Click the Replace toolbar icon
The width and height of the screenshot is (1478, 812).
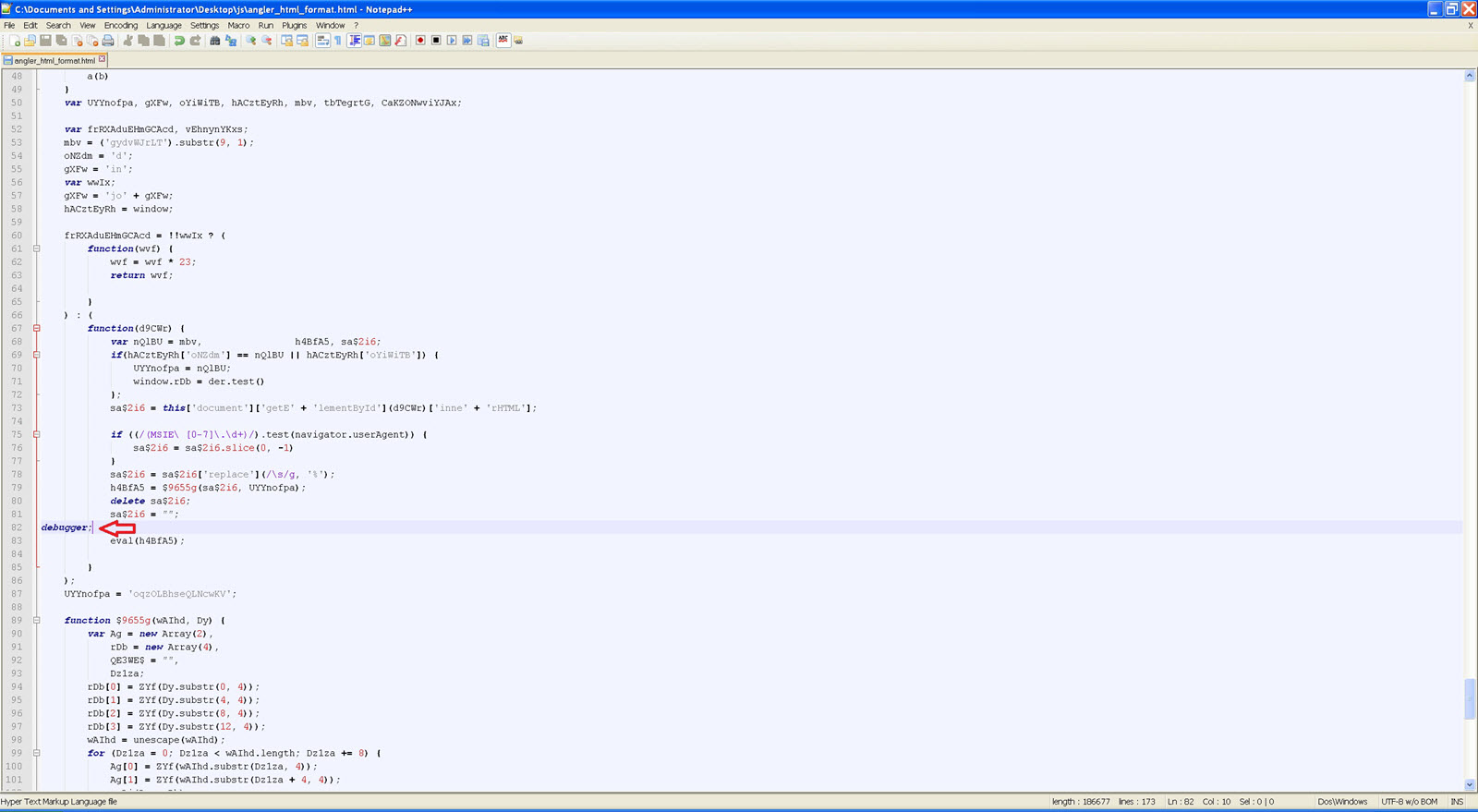pos(230,41)
